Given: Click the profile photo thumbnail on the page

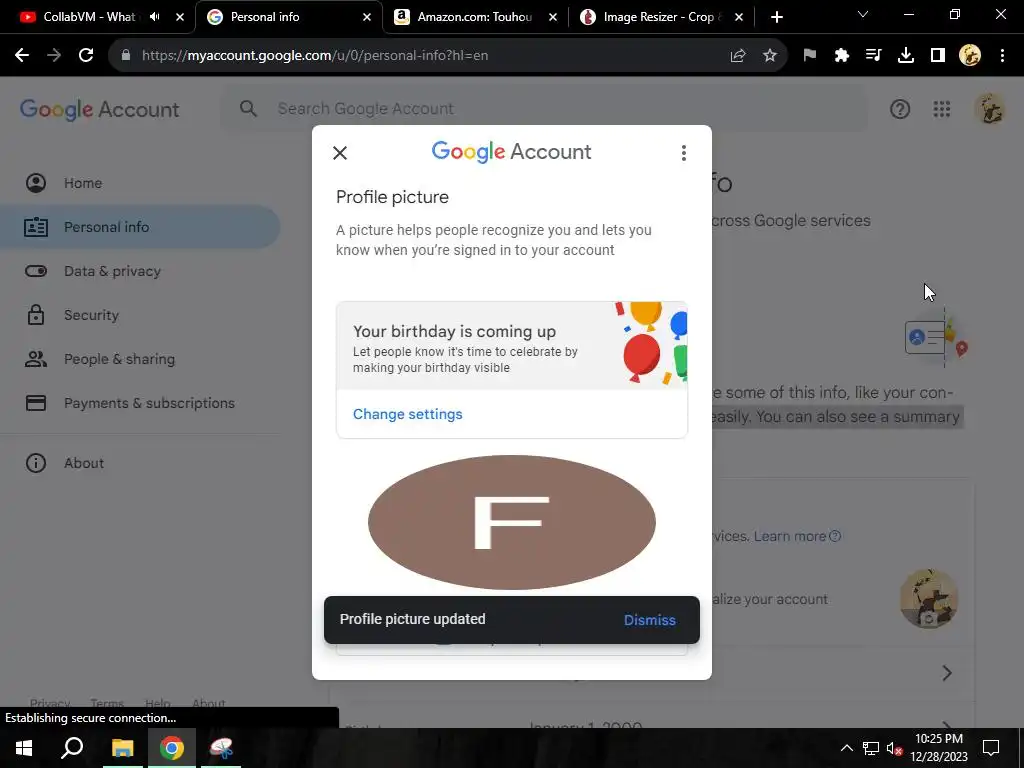Looking at the screenshot, I should click(929, 599).
